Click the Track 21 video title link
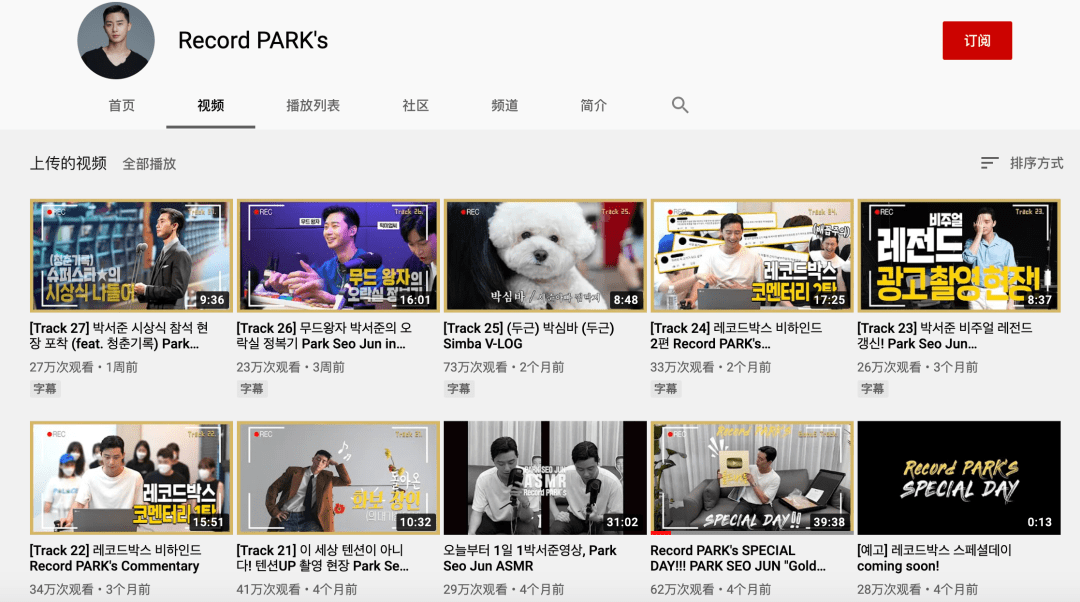This screenshot has width=1080, height=602. point(324,558)
